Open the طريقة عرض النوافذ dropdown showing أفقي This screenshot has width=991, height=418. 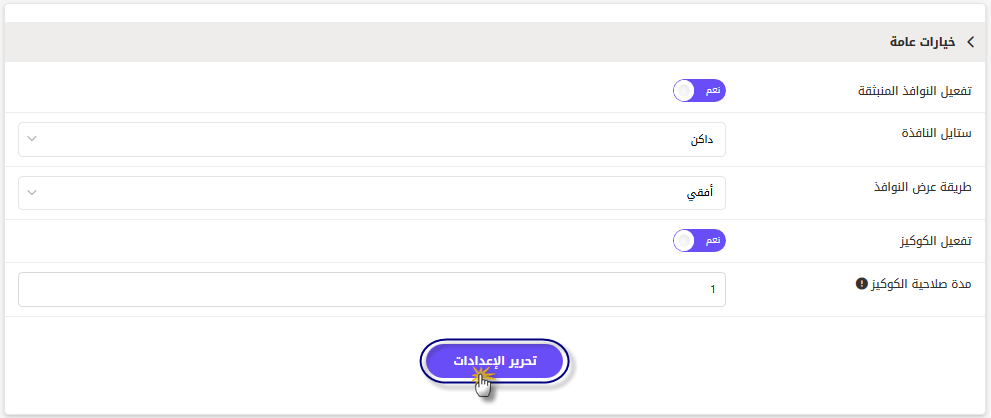pos(372,193)
